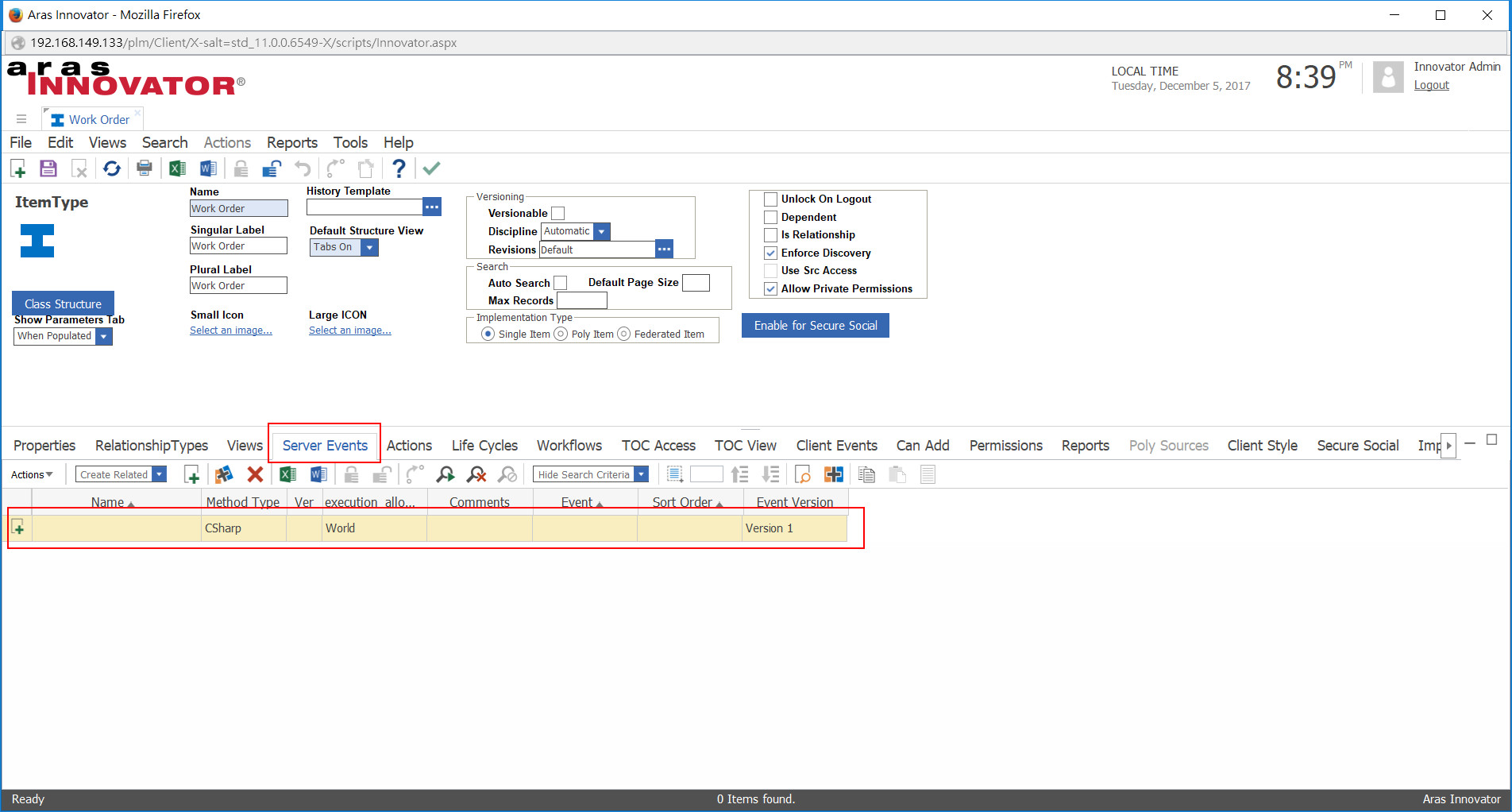Viewport: 1512px width, 812px height.
Task: Export Server Events grid to Excel
Action: 287,475
